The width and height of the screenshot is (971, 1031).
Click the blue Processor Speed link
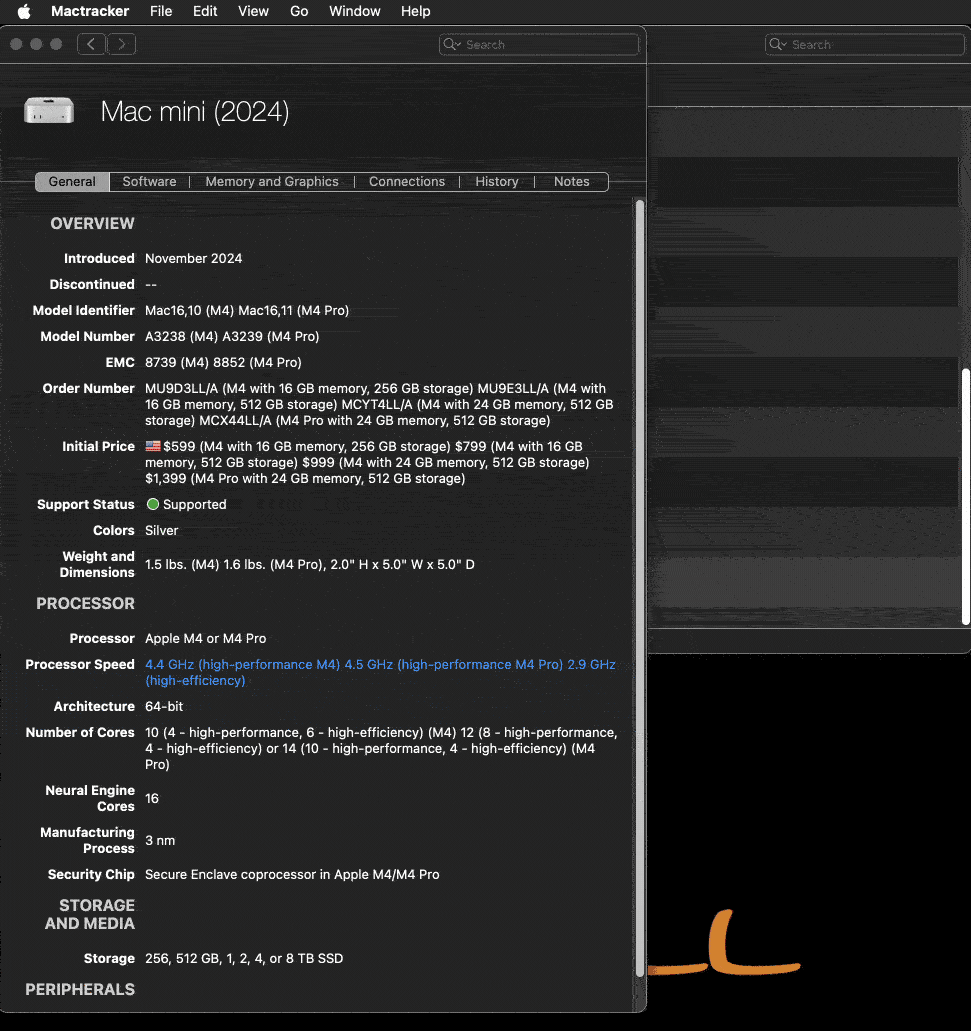coord(380,672)
